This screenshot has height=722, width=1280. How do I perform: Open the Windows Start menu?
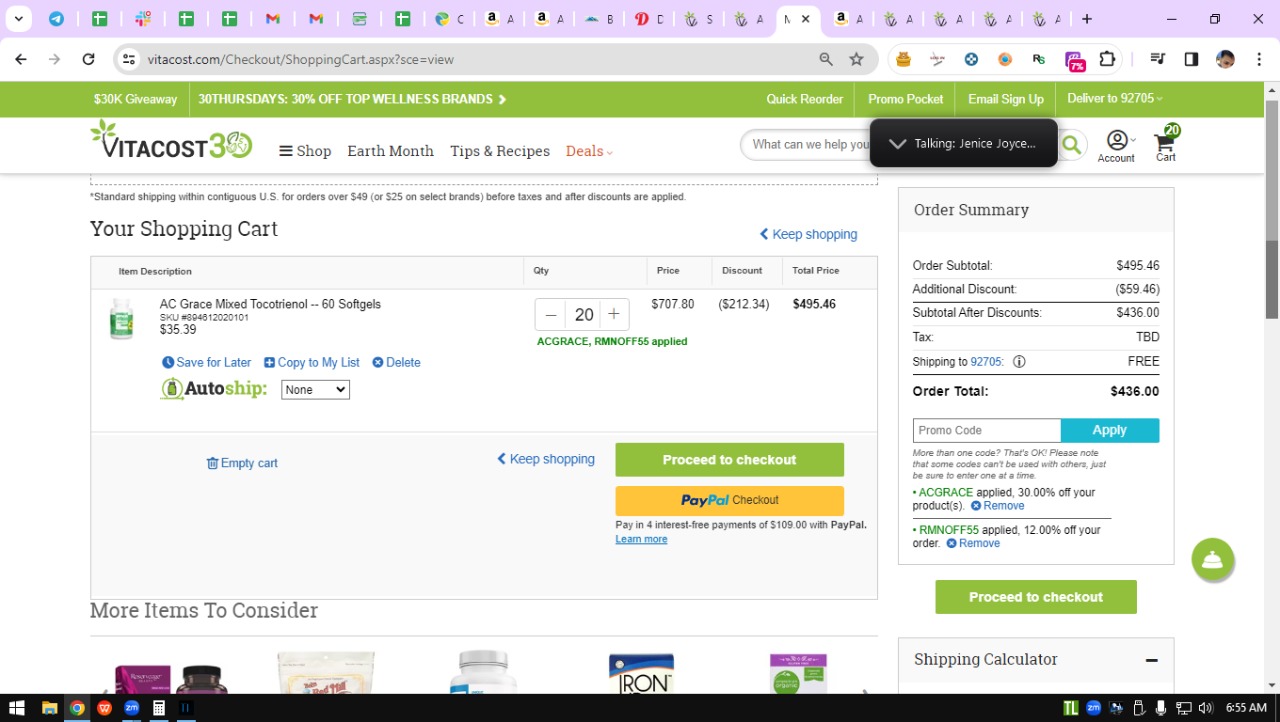click(x=17, y=708)
